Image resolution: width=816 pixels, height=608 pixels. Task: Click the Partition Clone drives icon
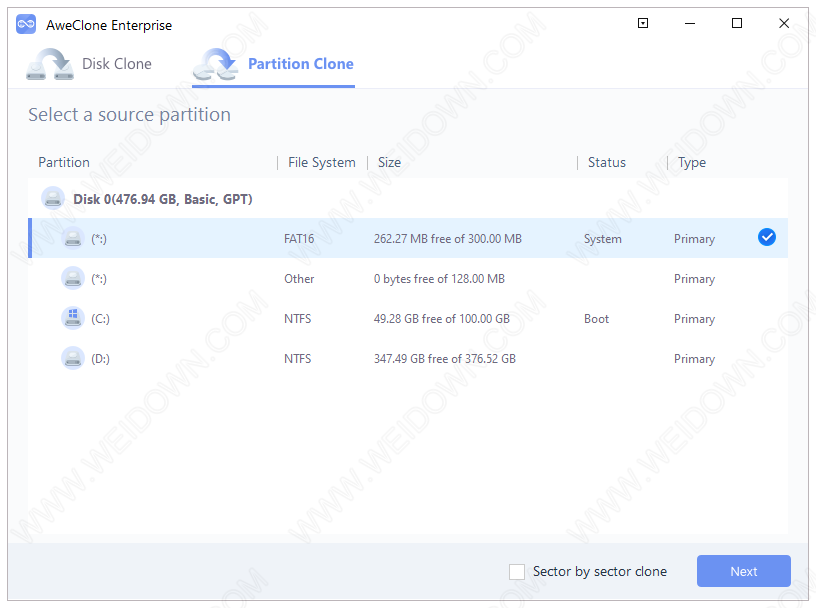pyautogui.click(x=215, y=64)
